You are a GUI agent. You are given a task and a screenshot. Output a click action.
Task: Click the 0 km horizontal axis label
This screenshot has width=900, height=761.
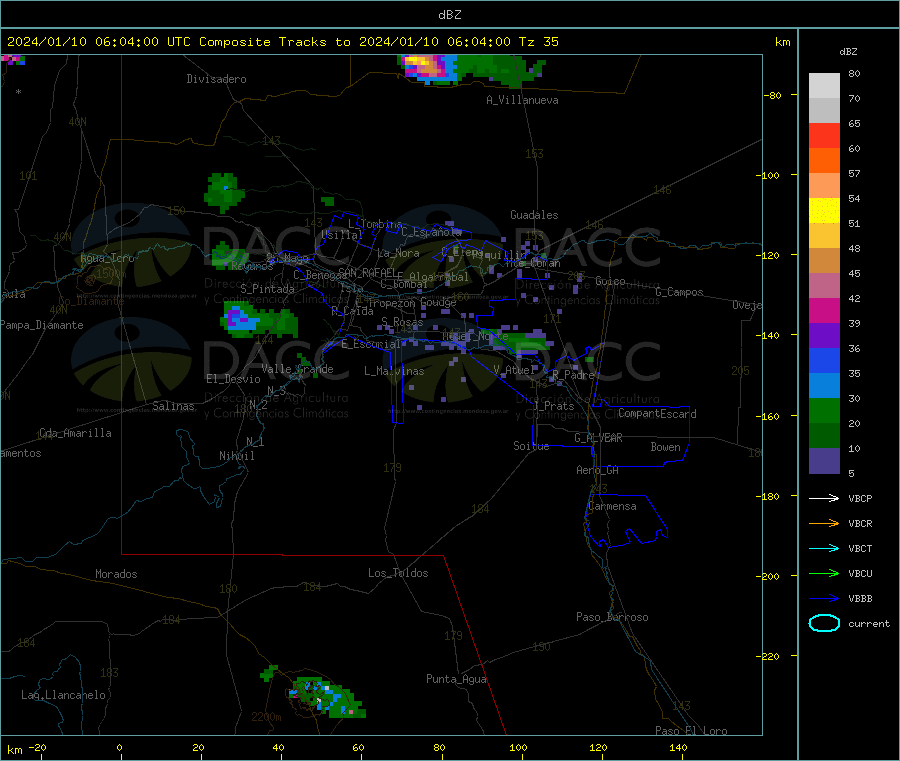click(119, 747)
